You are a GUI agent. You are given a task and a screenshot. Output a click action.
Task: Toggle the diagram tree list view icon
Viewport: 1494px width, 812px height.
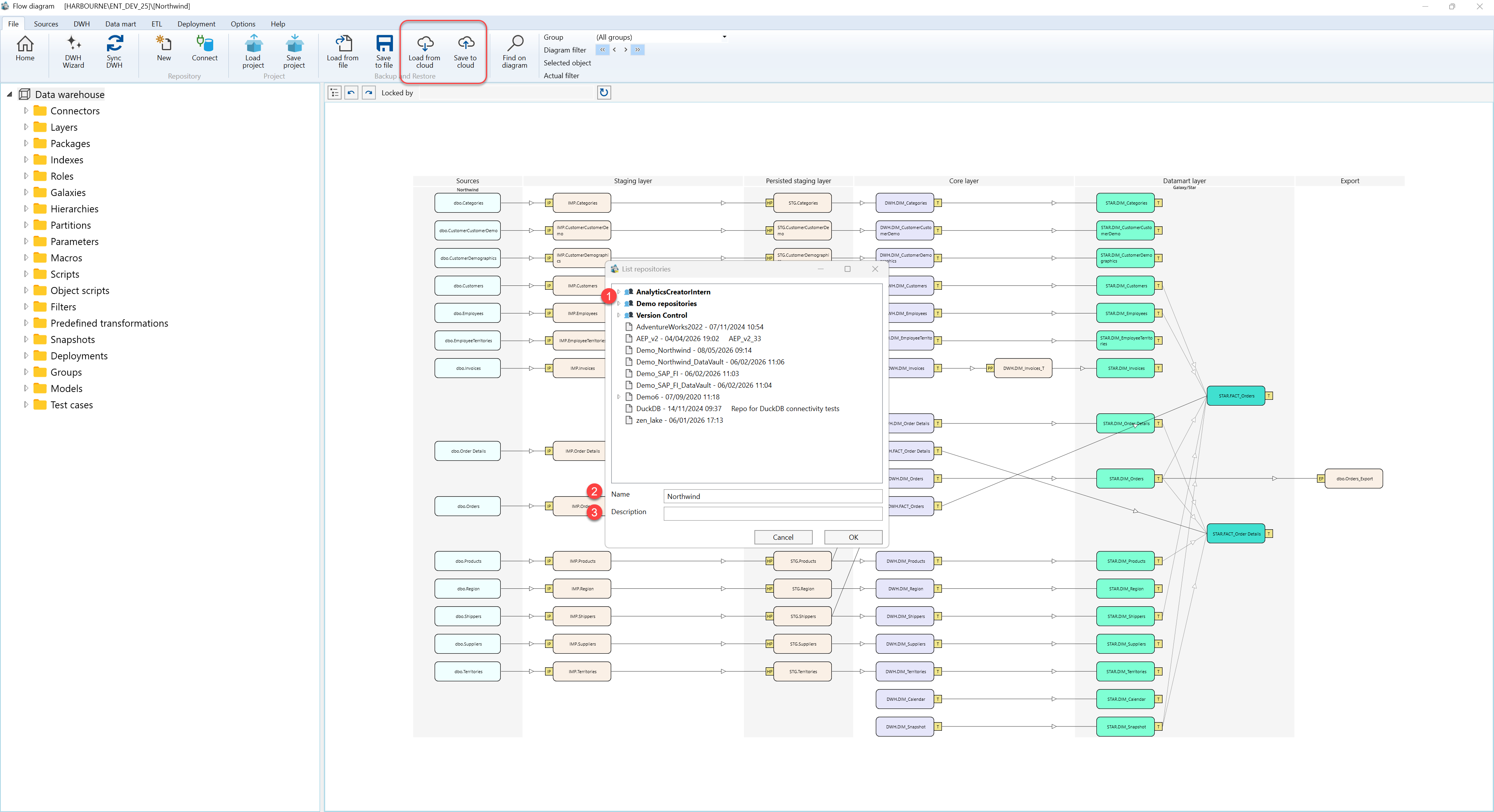click(335, 93)
